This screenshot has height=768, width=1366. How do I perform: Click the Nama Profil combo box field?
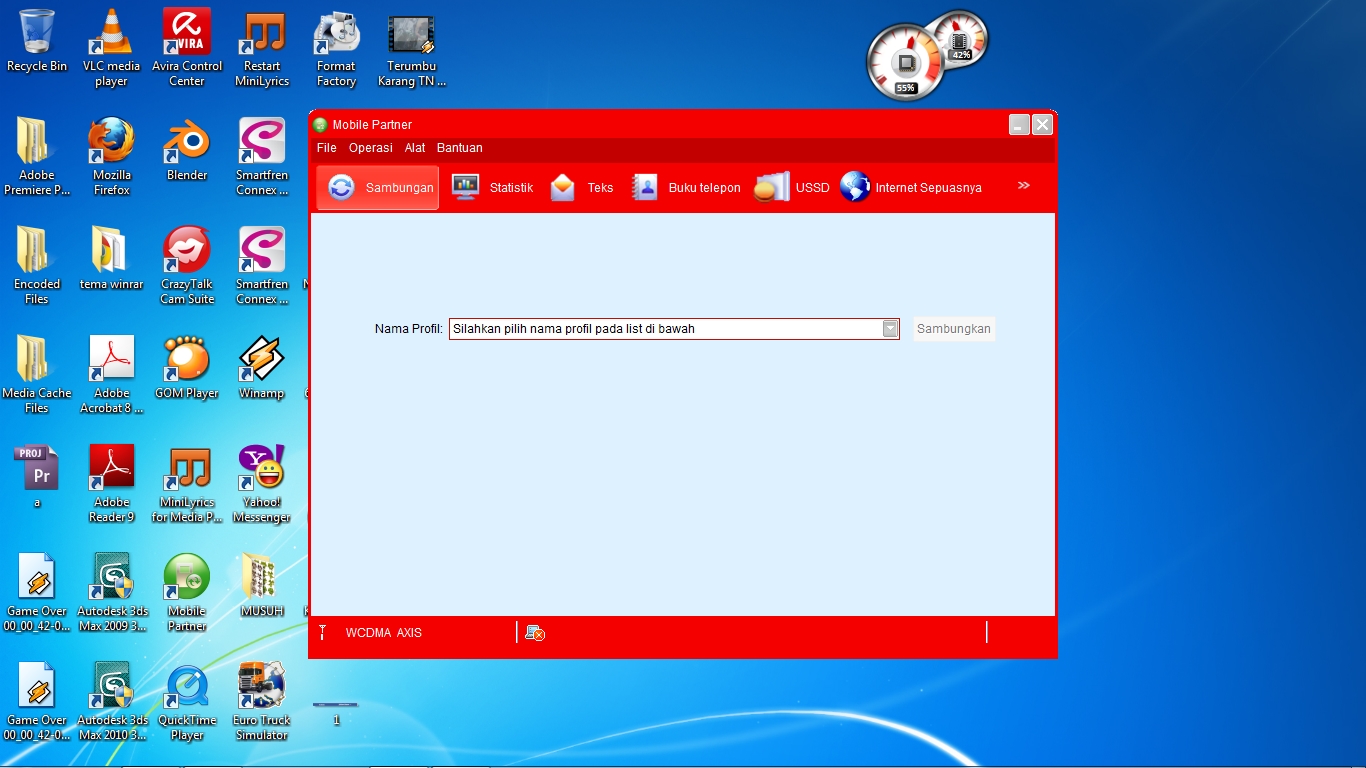point(674,329)
